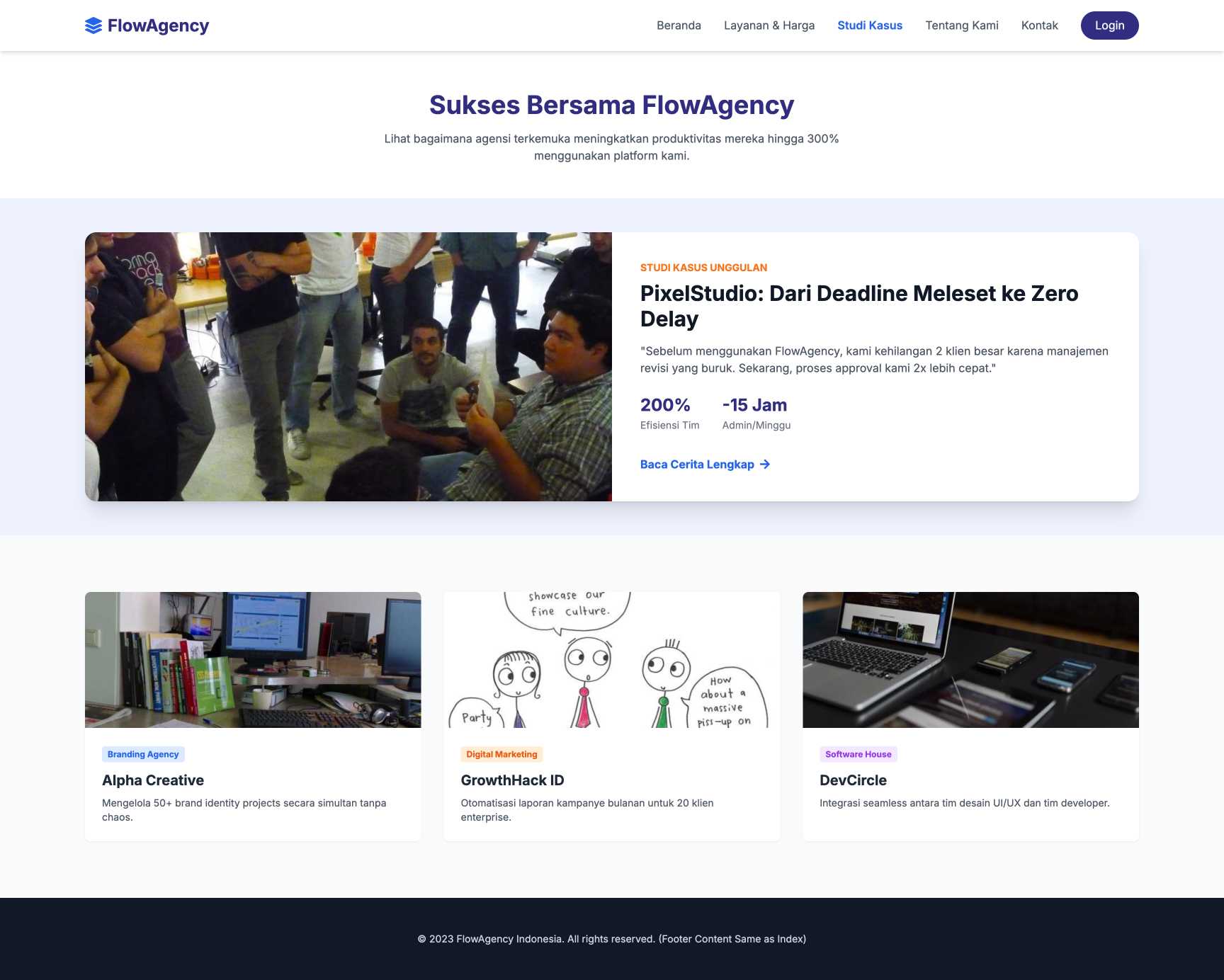Click the DevCircle laptop thumbnail
The image size is (1224, 980).
click(970, 660)
